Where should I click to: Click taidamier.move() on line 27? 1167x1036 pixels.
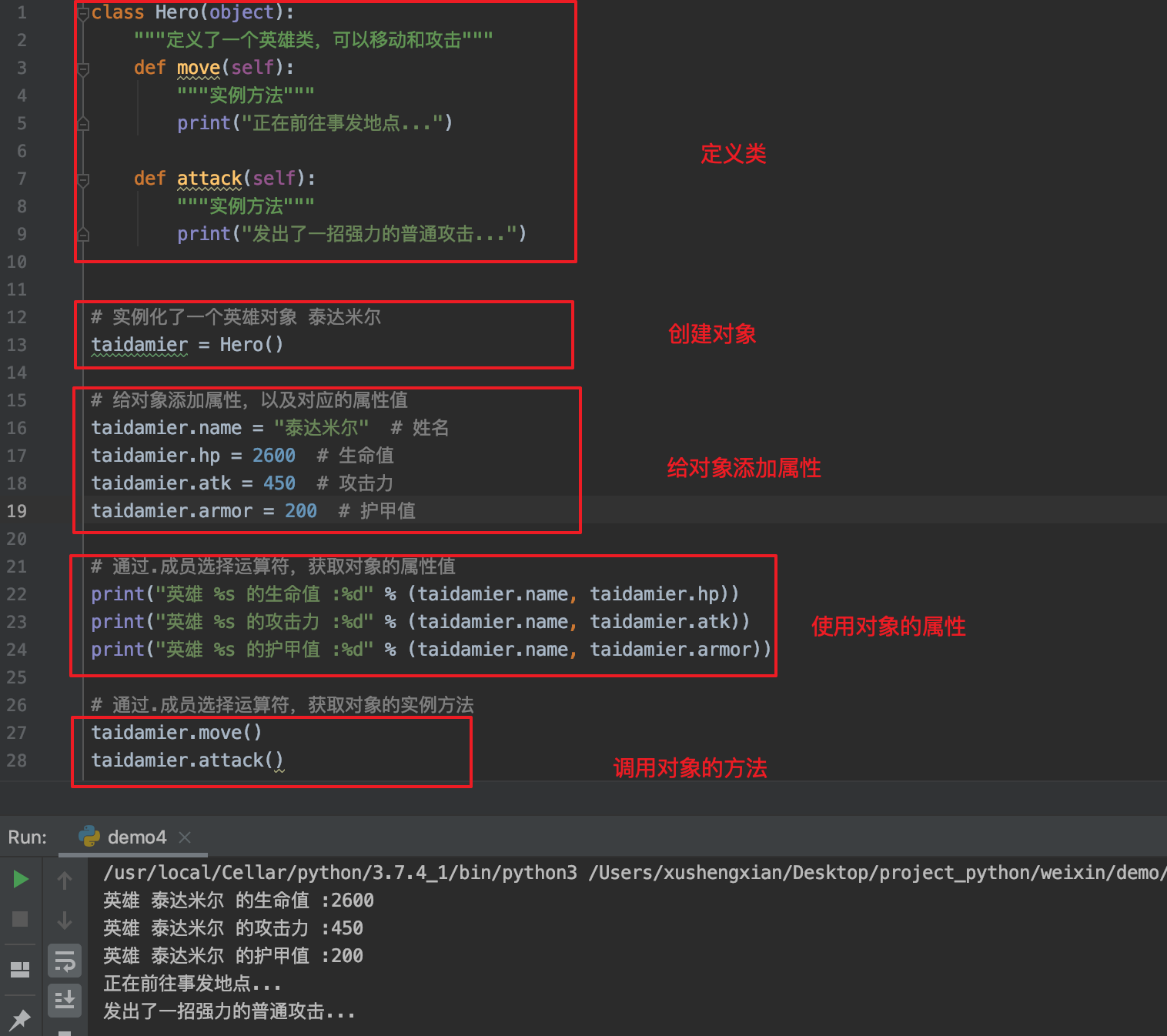click(176, 733)
